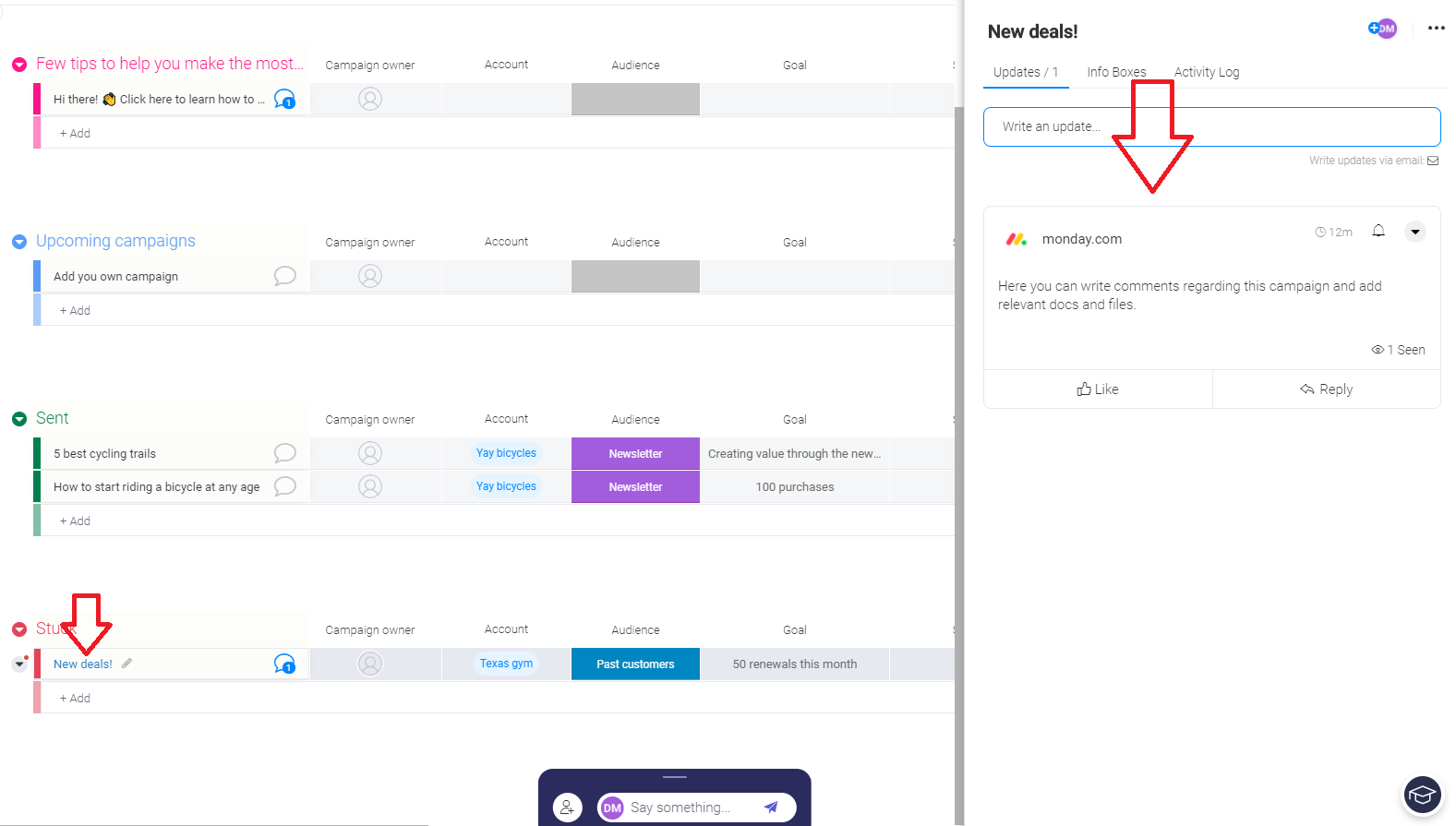Collapse the 'Upcoming campaigns' group
The height and width of the screenshot is (826, 1456).
pos(19,242)
